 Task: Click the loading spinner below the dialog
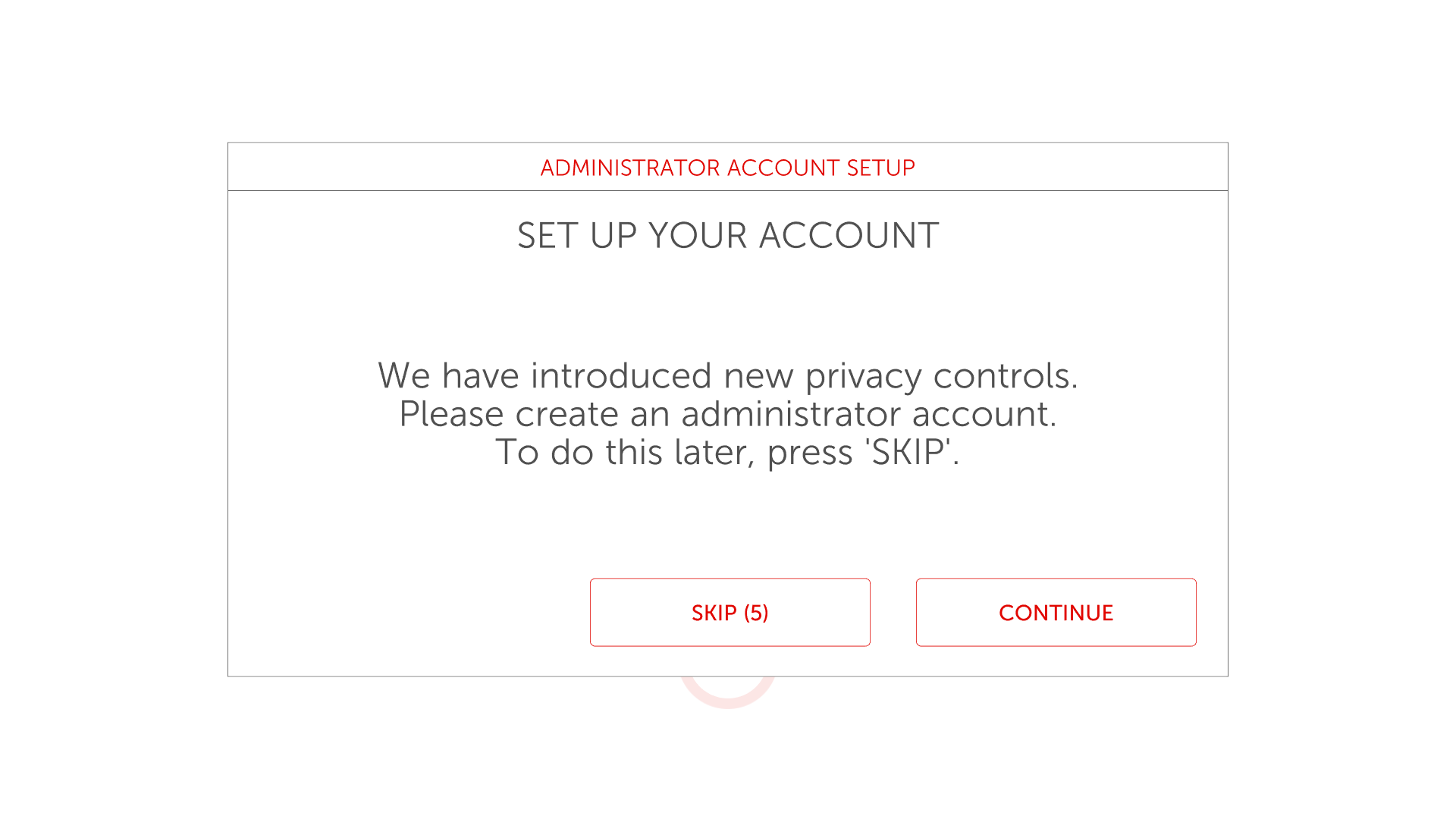point(728,694)
